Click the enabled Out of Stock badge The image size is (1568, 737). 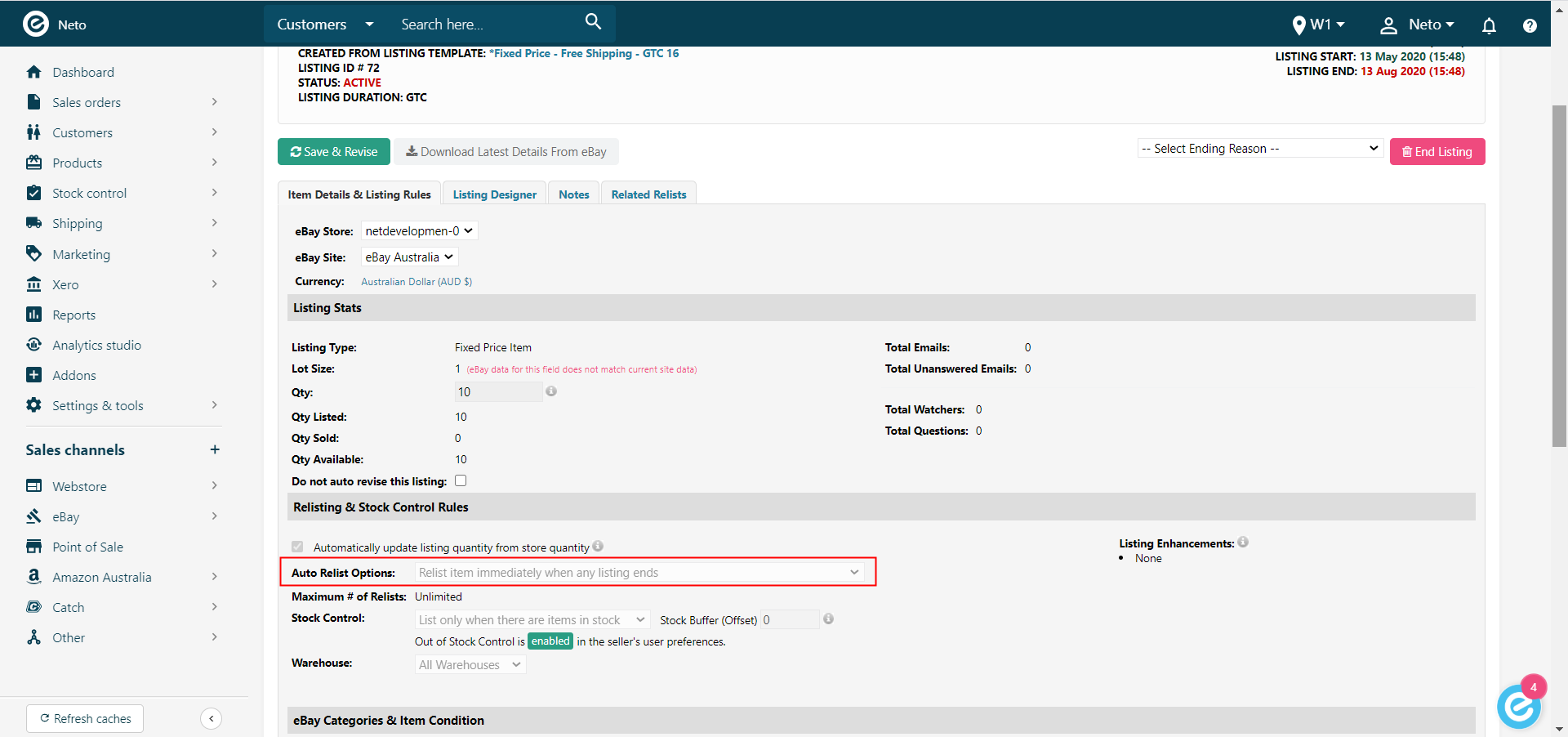point(550,641)
